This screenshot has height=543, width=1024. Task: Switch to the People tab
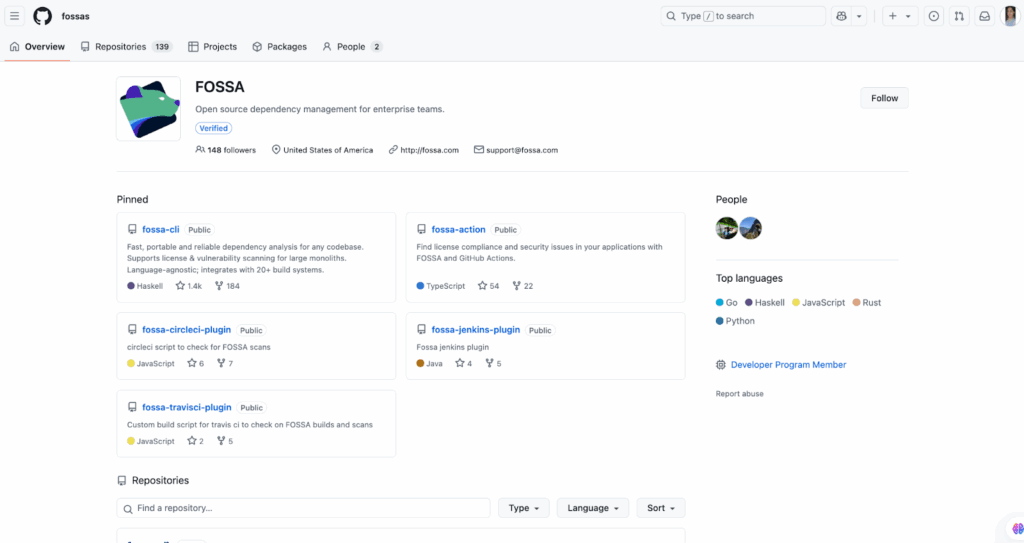[x=352, y=46]
